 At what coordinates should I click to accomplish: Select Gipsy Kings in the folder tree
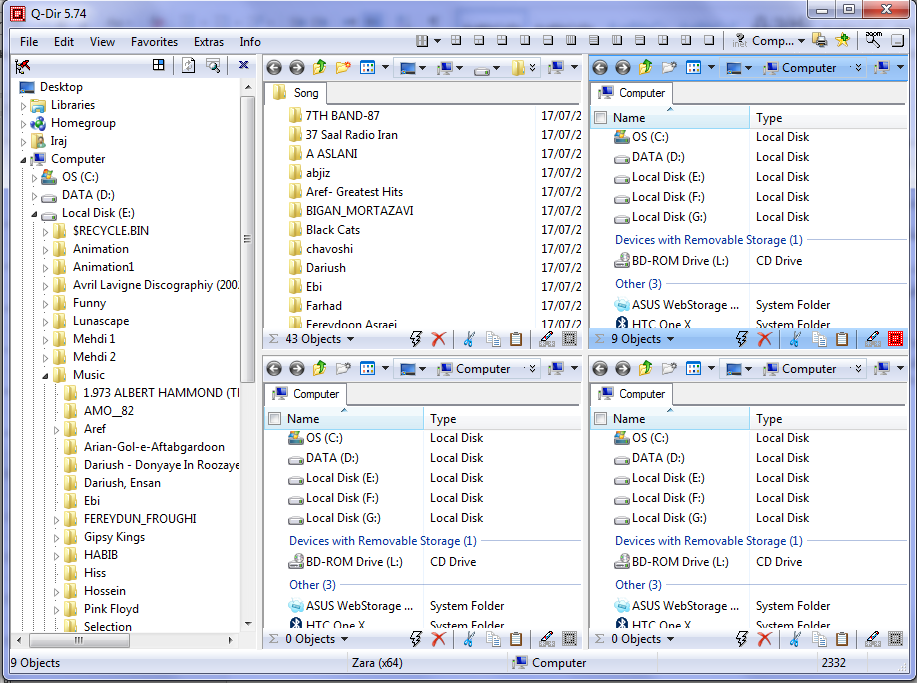point(114,537)
